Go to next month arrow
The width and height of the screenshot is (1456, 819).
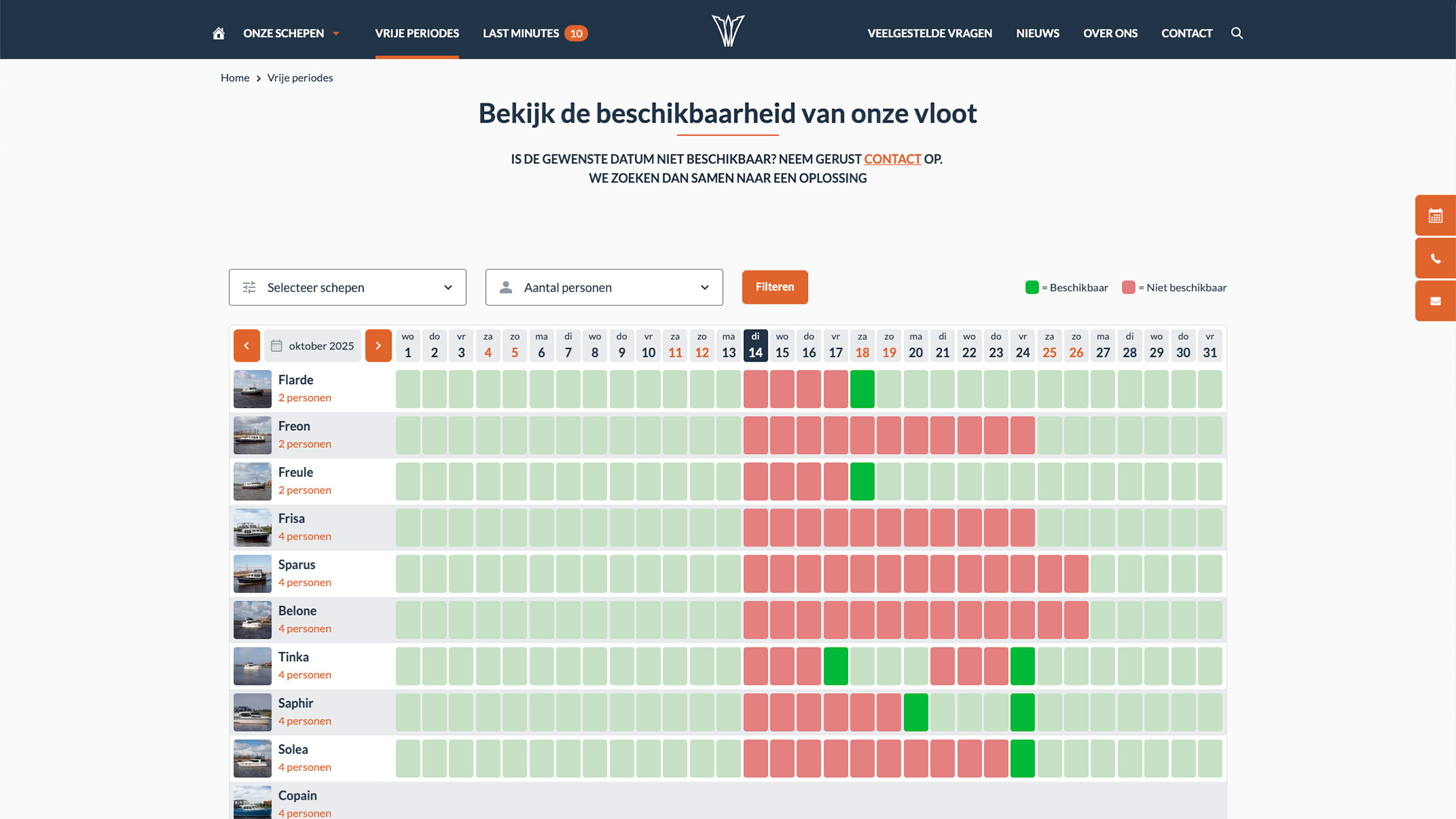378,346
